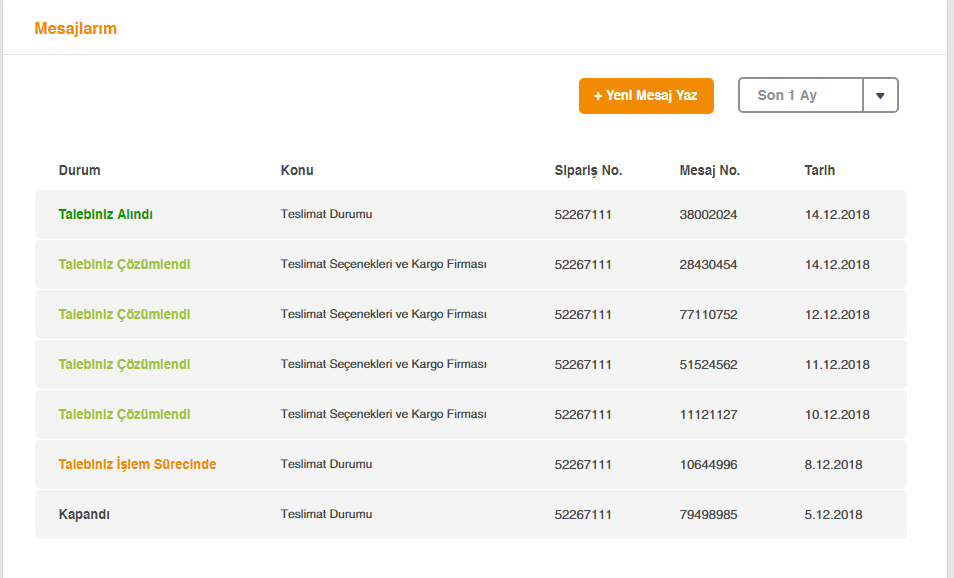This screenshot has width=954, height=578.
Task: Open Talebiniz Çözümlendi message dated 10.12.2018
Action: 124,414
